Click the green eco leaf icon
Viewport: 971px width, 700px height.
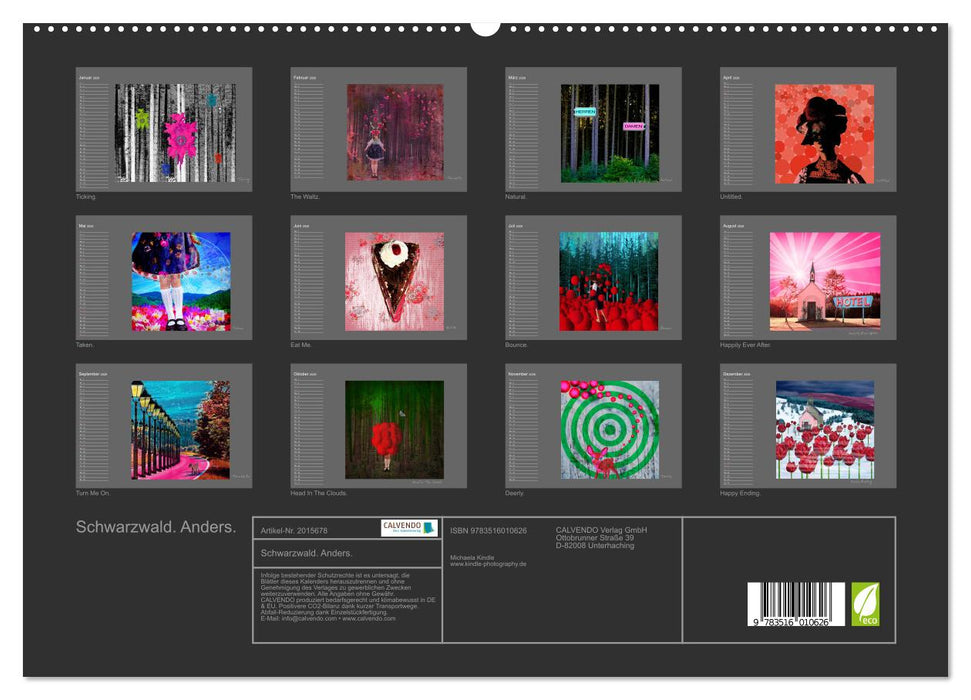865,604
